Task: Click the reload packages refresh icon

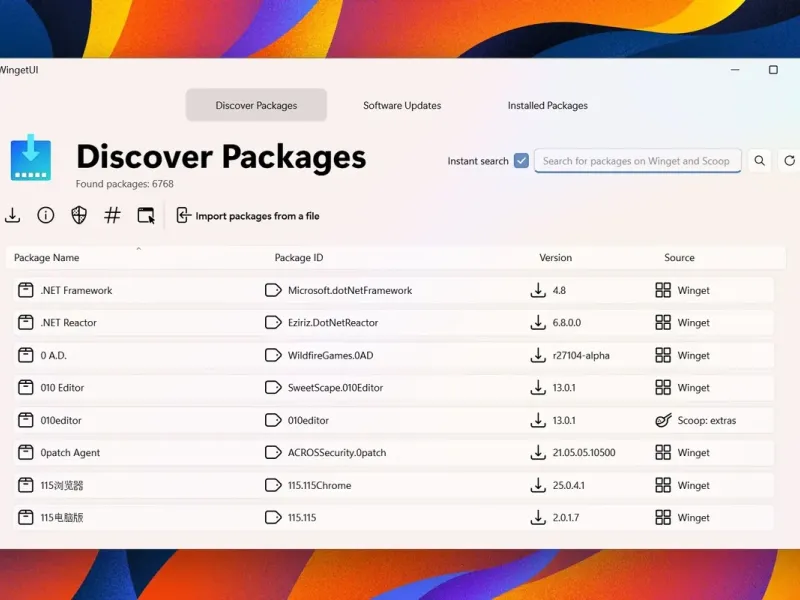Action: coord(789,161)
